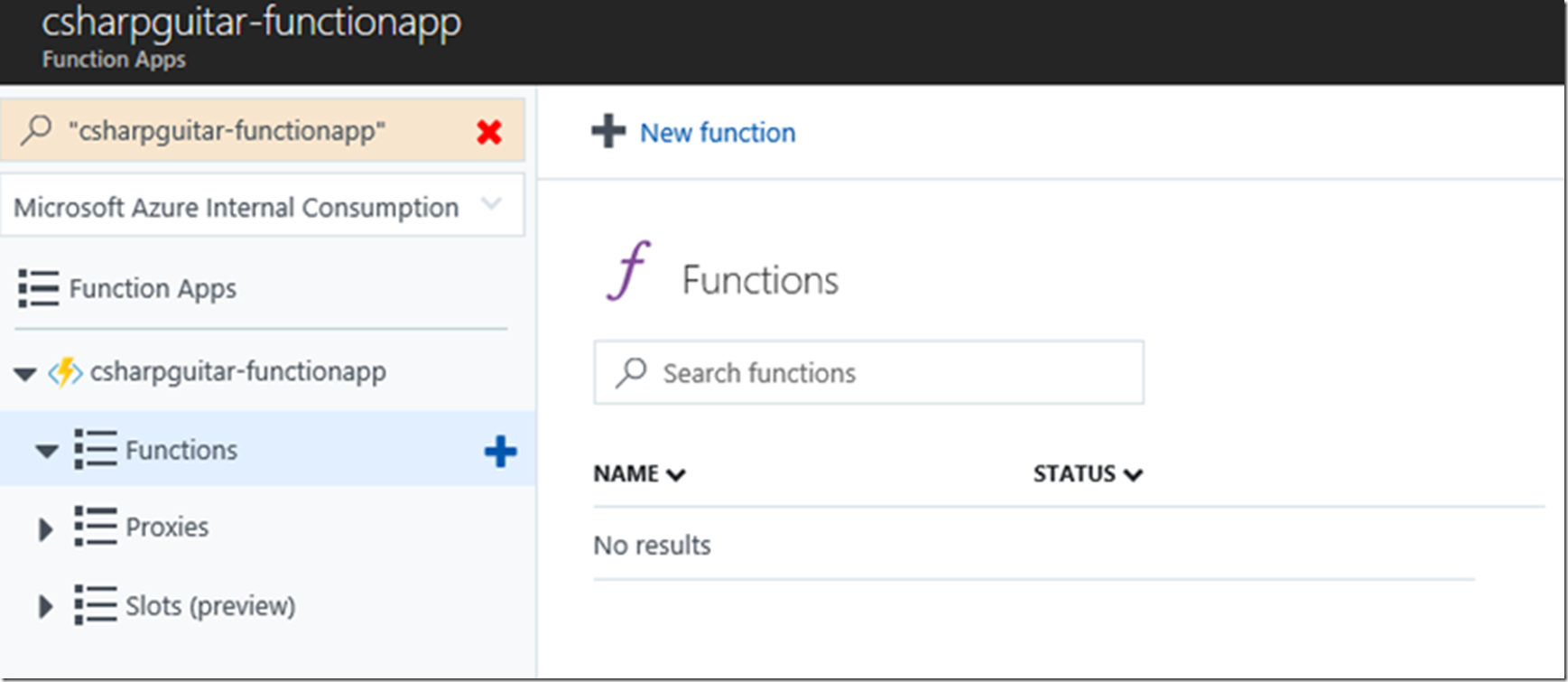Sort by the NAME column header
Image resolution: width=1568 pixels, height=682 pixels.
[x=639, y=473]
